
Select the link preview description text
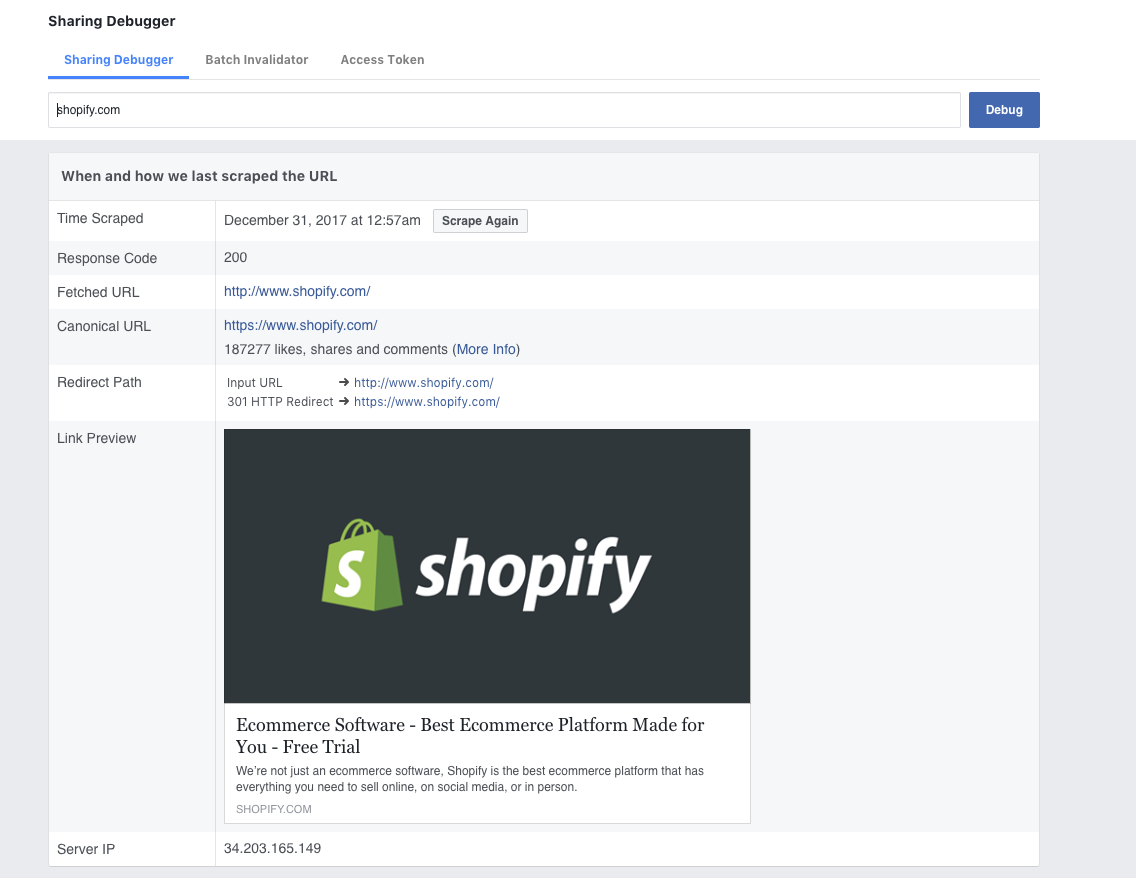[470, 779]
